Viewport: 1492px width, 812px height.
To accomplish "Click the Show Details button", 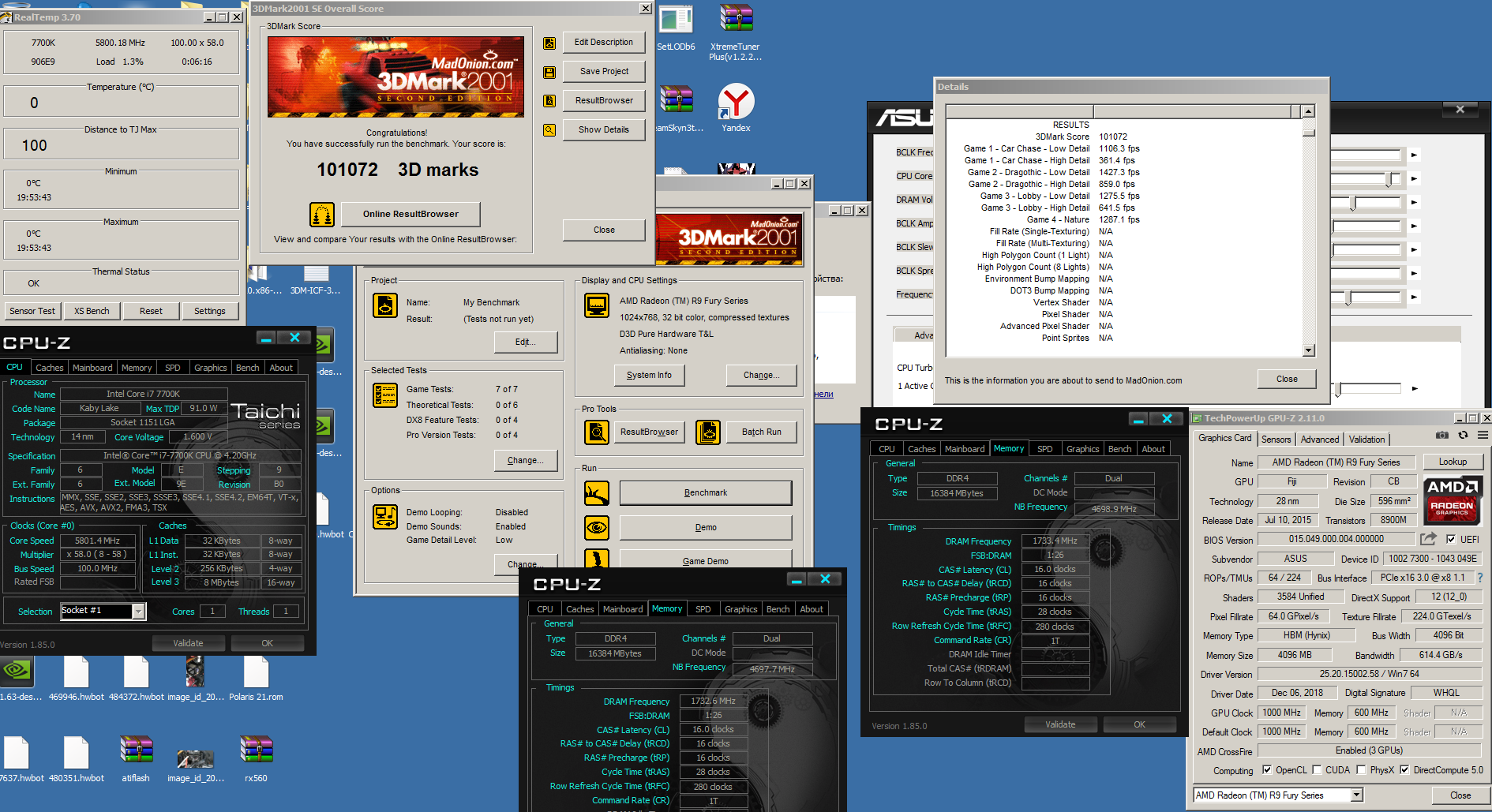I will (604, 129).
